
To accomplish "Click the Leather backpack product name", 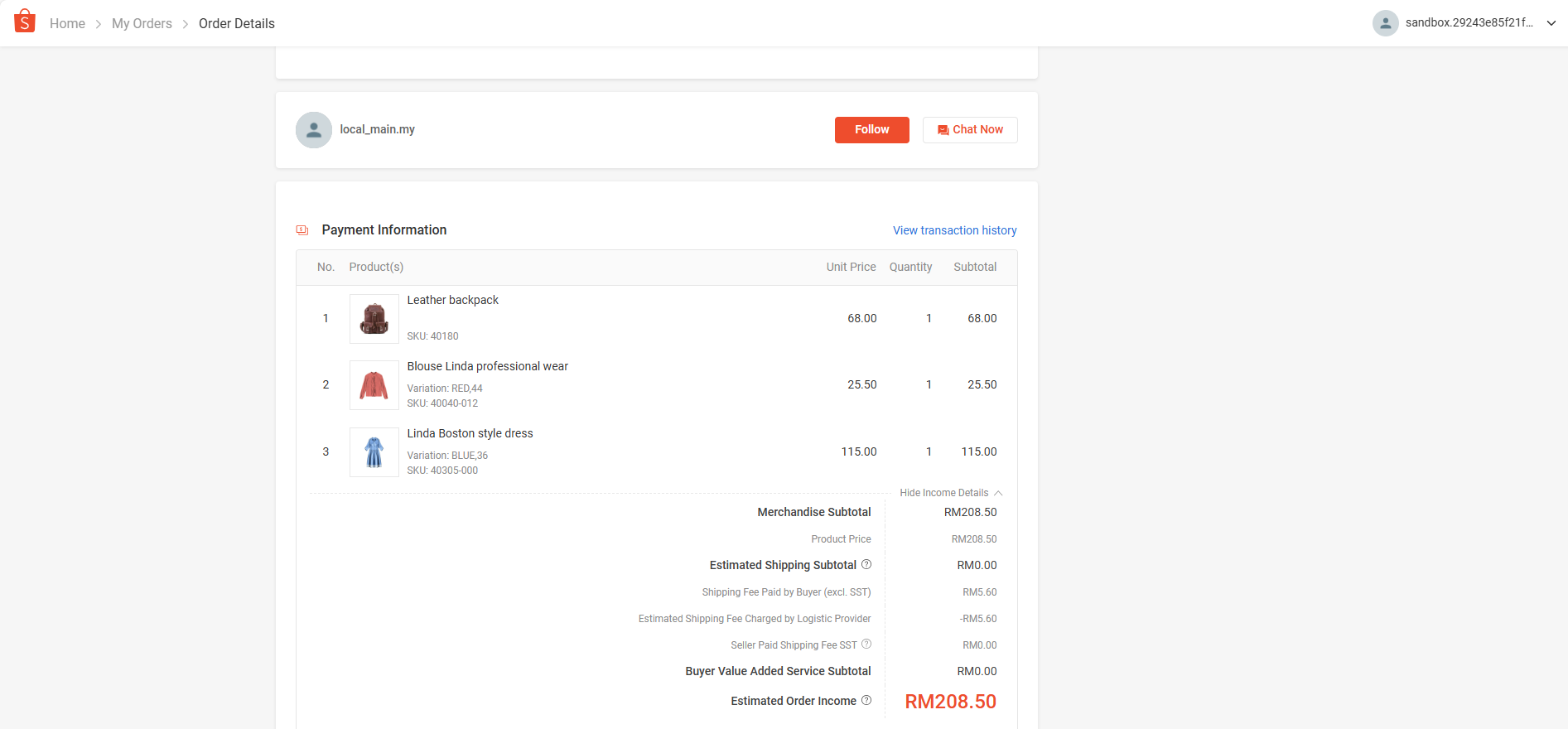I will pyautogui.click(x=452, y=300).
